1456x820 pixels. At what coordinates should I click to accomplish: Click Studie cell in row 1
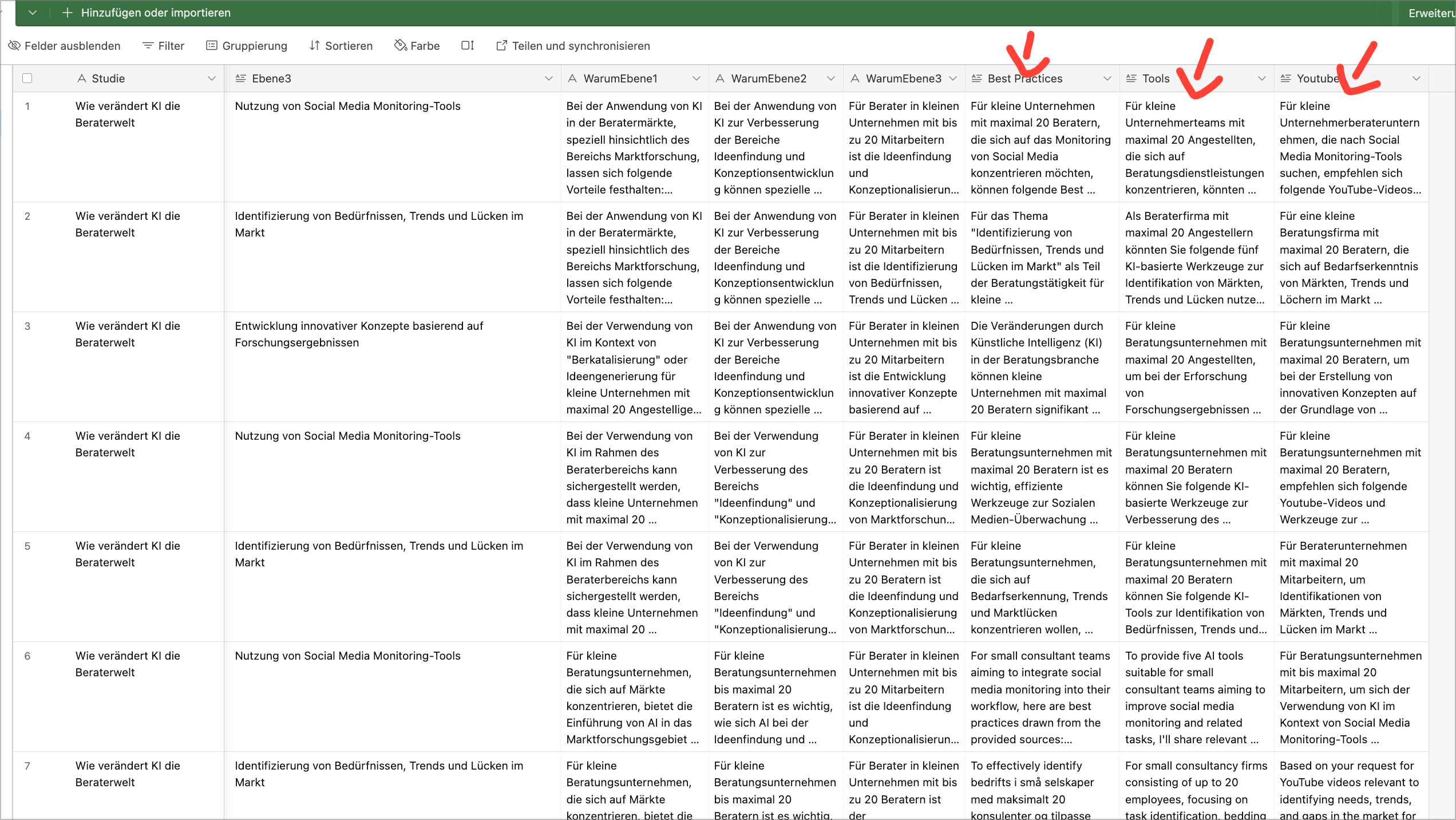147,147
